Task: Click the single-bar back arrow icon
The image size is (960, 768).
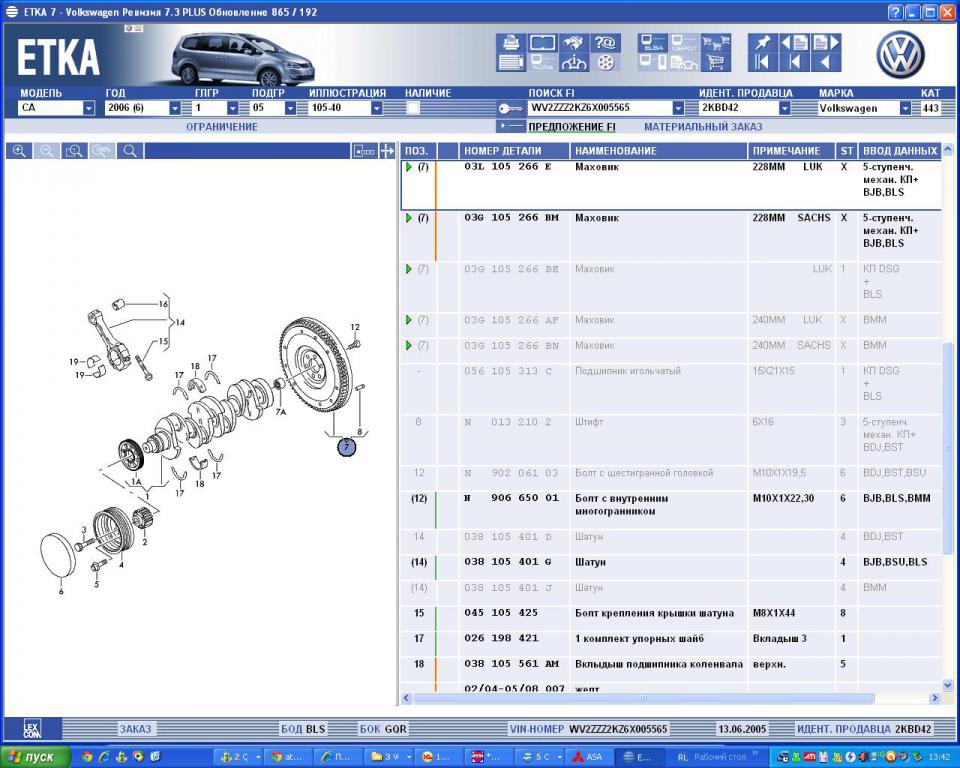Action: pos(794,62)
